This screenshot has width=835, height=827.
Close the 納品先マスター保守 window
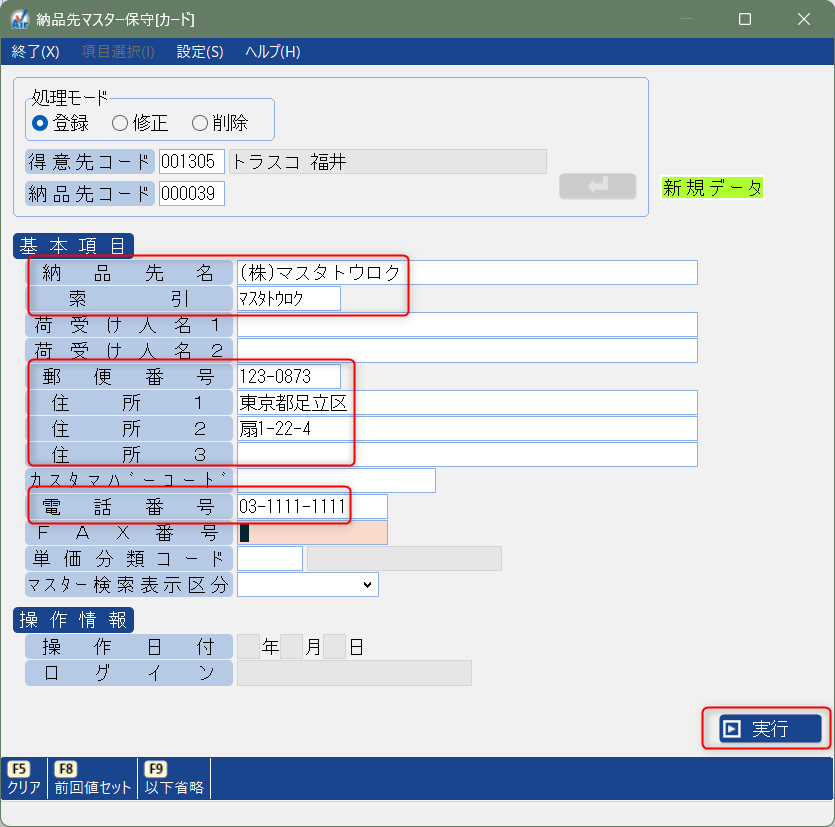[804, 19]
